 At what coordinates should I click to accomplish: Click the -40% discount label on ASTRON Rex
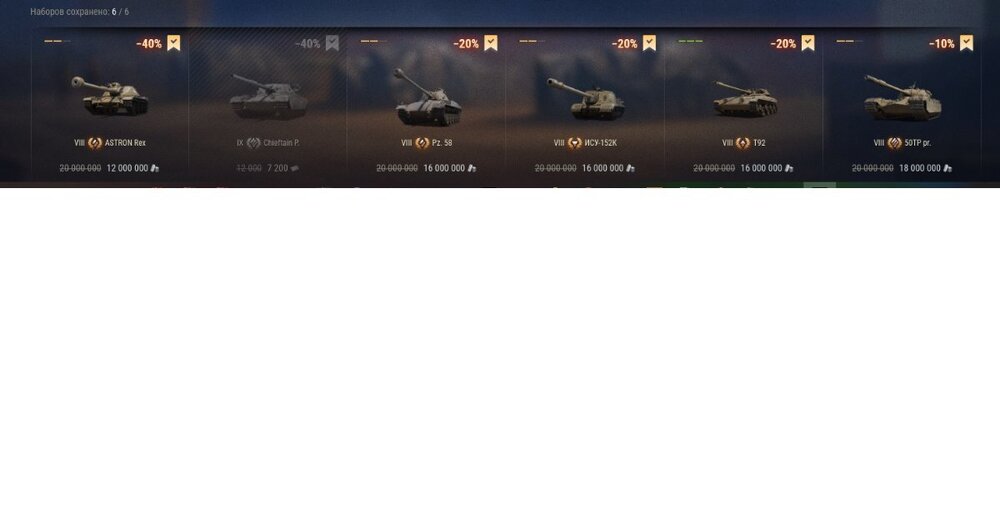[149, 44]
